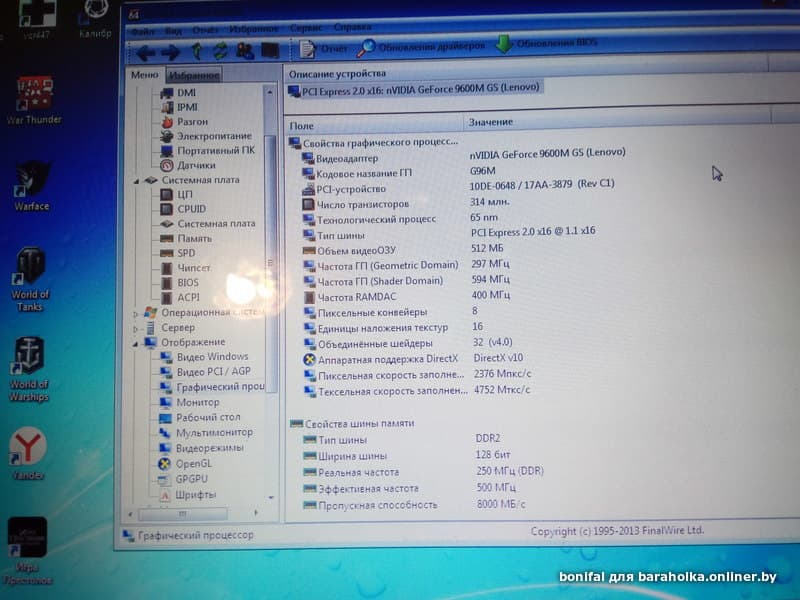Screen dimensions: 800x600
Task: Open the Справка menu
Action: (353, 27)
